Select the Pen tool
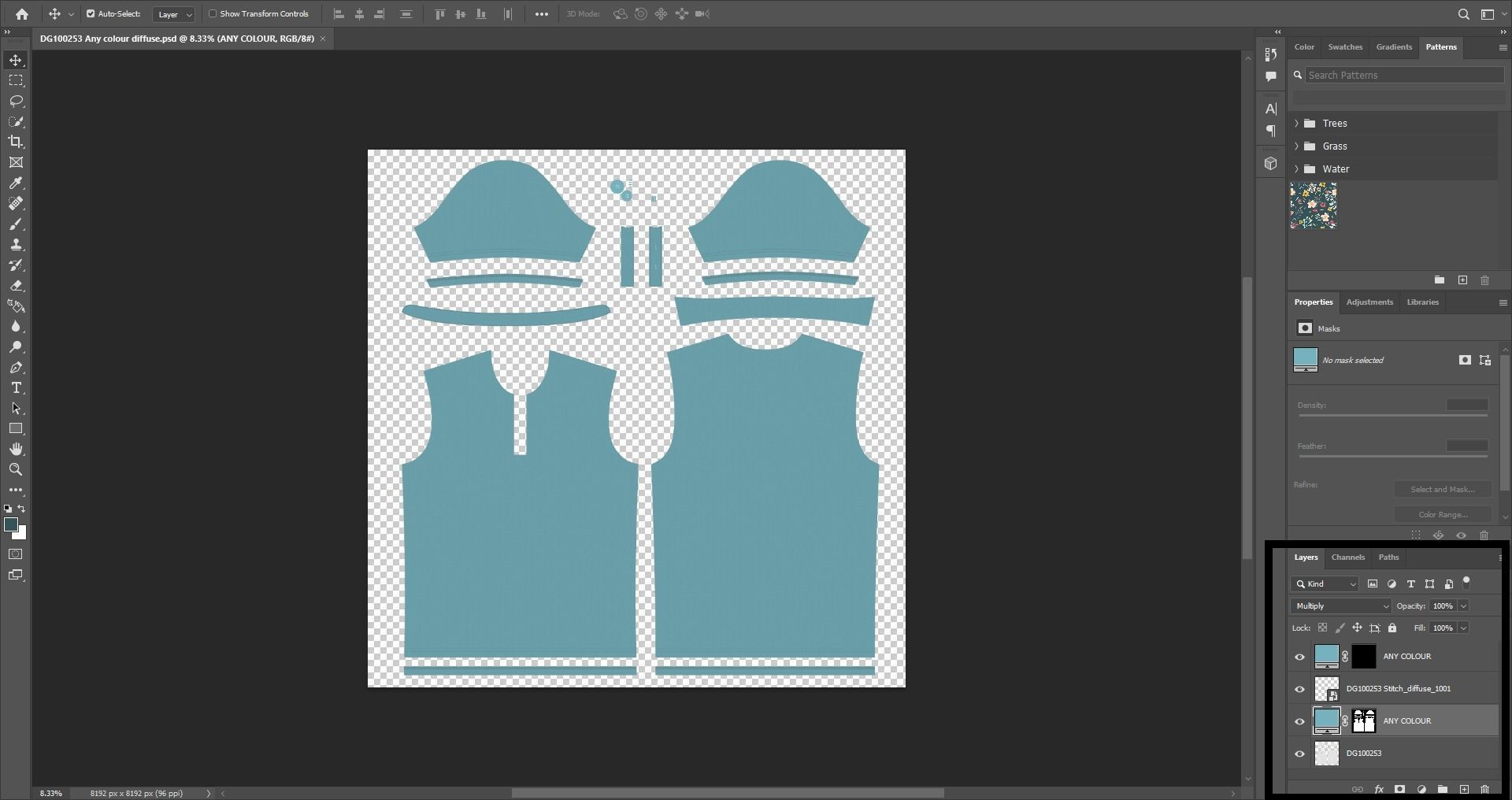The width and height of the screenshot is (1512, 800). [x=16, y=367]
